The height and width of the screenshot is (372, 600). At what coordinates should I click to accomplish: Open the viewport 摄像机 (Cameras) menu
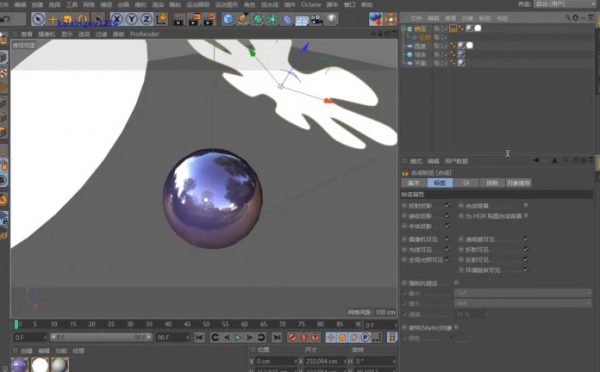[x=47, y=34]
